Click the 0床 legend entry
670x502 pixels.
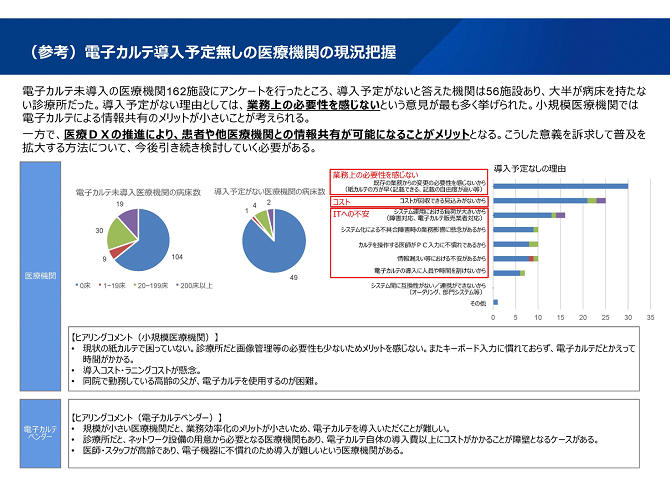tap(83, 285)
